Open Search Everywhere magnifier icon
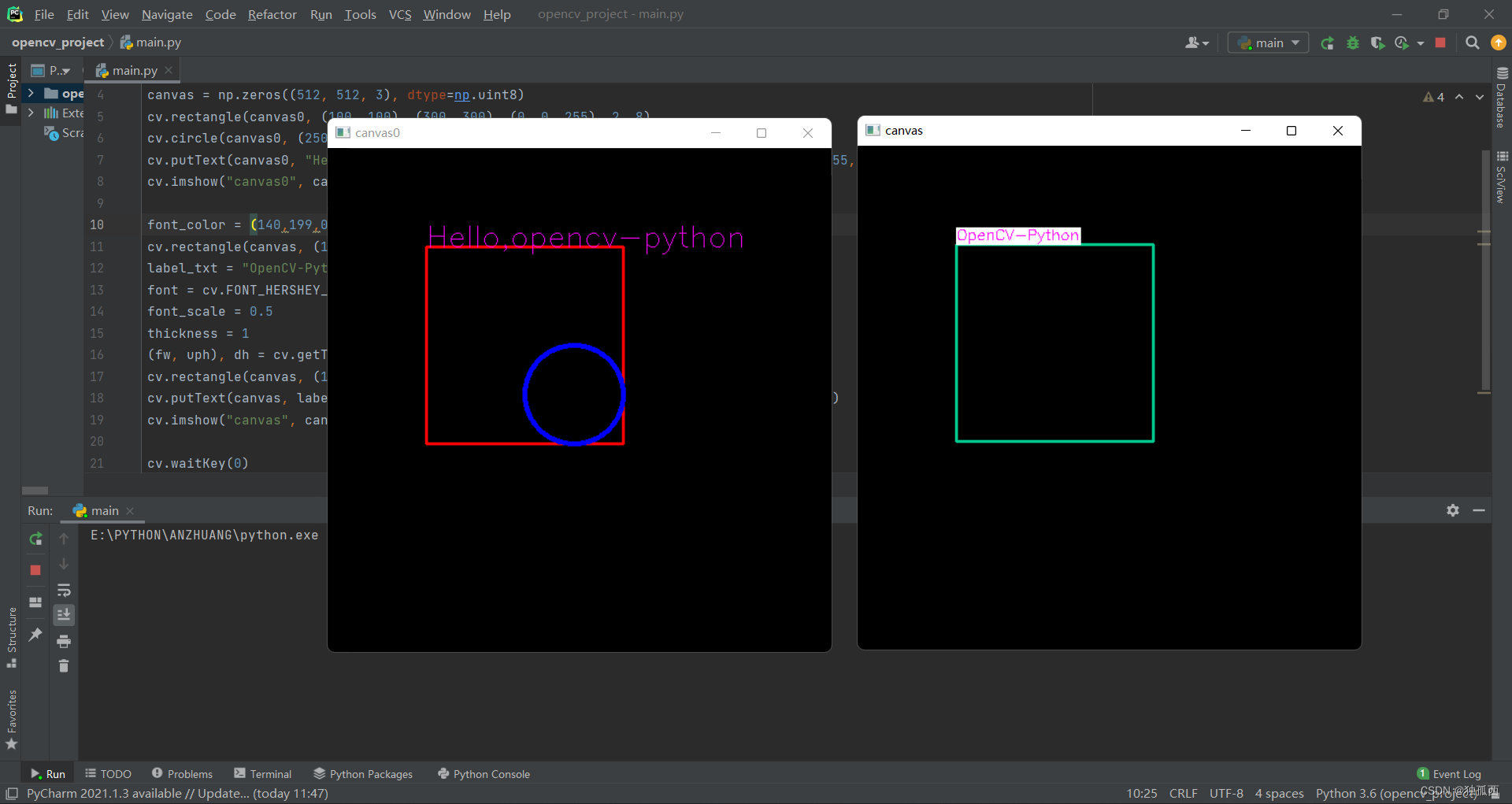 tap(1472, 43)
